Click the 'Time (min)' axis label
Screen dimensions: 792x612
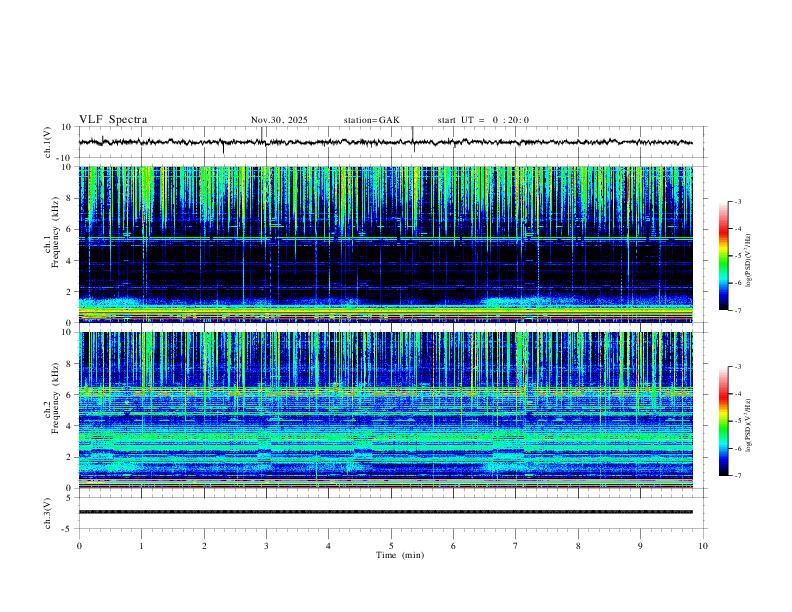(x=400, y=555)
